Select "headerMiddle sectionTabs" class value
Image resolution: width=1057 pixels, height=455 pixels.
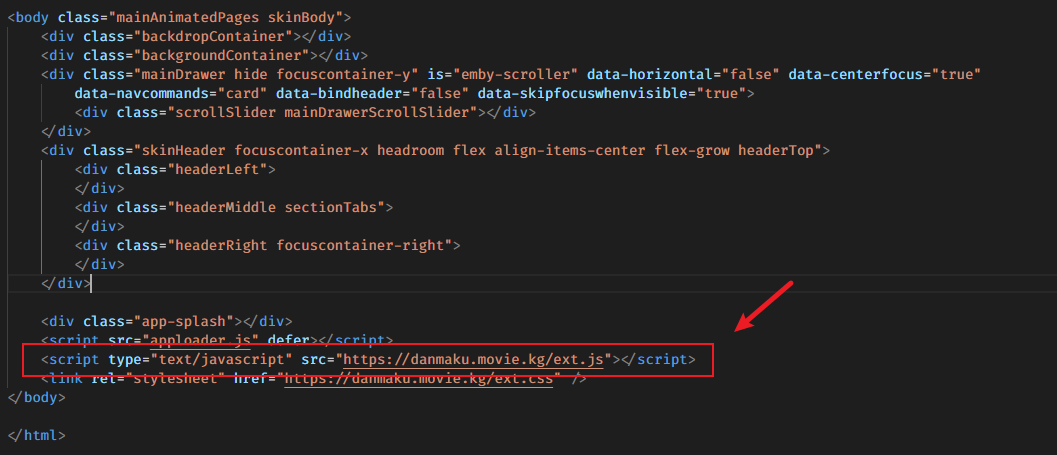tap(276, 207)
